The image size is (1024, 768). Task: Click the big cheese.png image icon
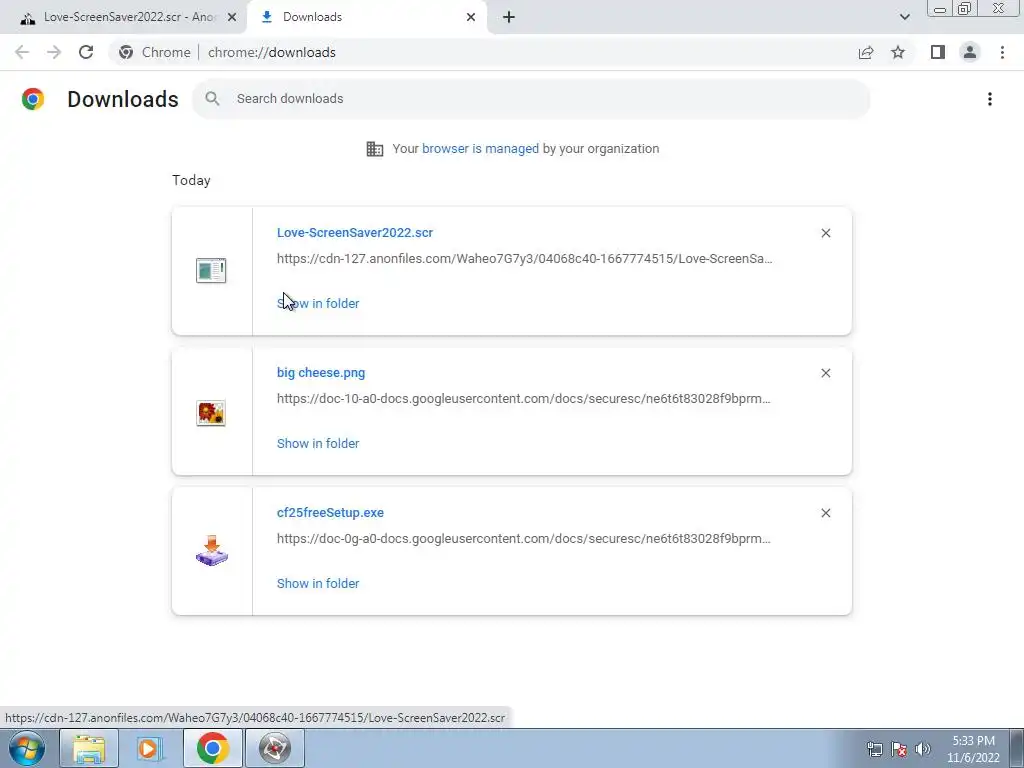[211, 413]
